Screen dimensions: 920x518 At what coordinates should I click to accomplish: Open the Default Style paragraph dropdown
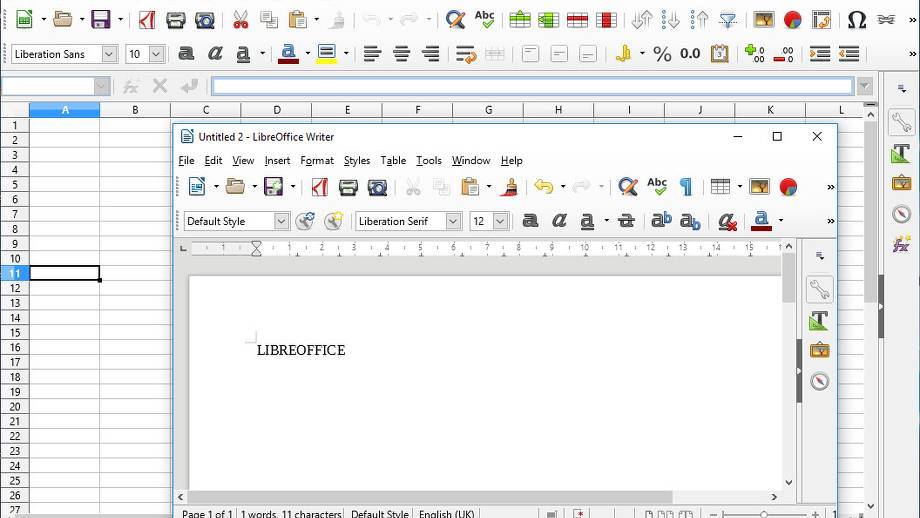[x=281, y=221]
